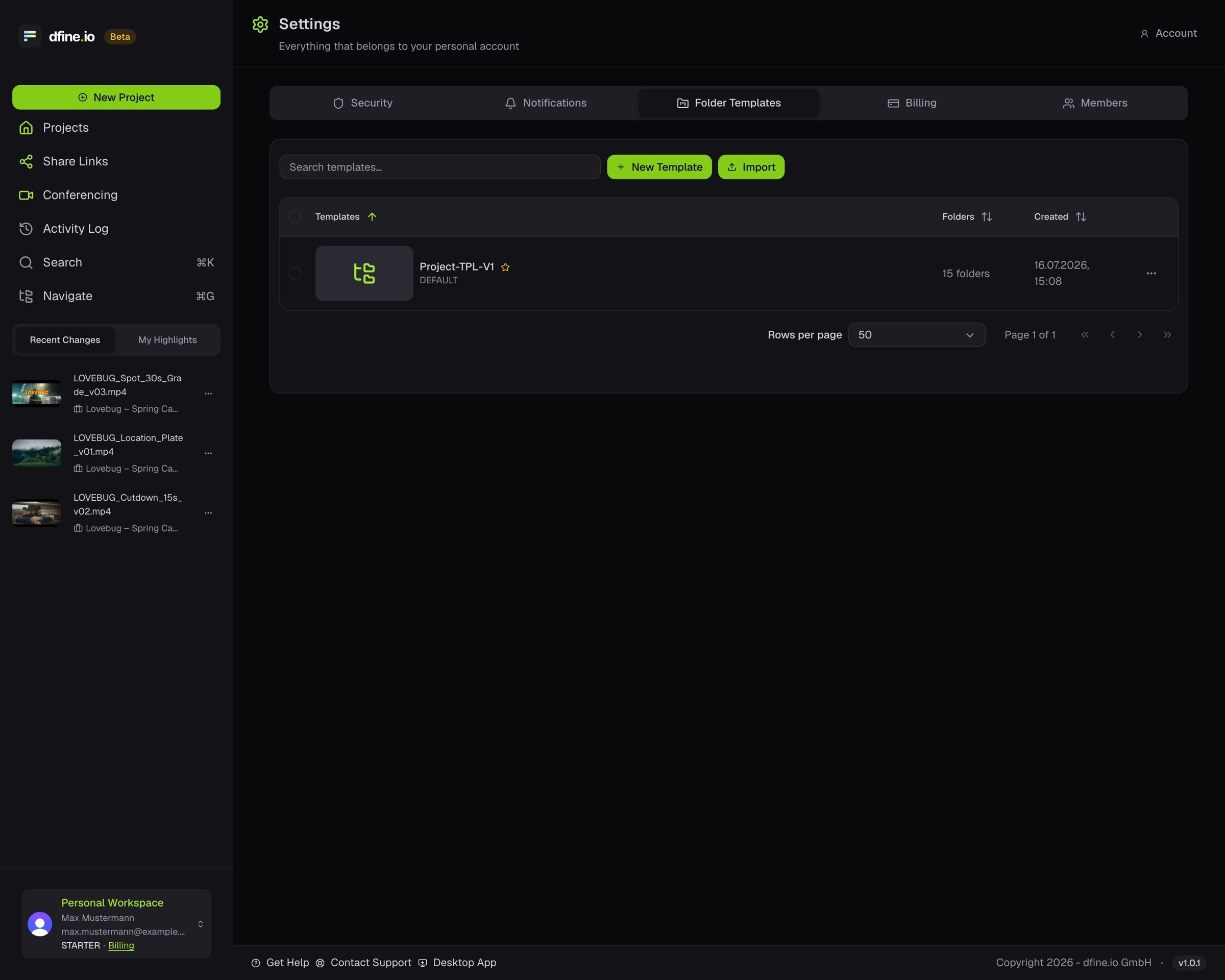Go to the last page of templates

1167,335
